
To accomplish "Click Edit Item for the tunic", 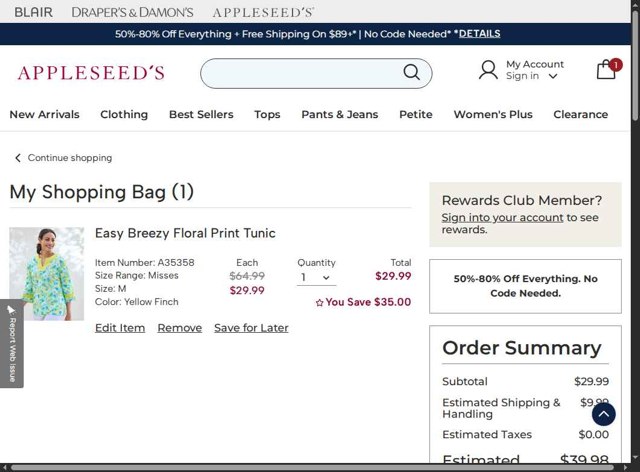I will pos(120,328).
